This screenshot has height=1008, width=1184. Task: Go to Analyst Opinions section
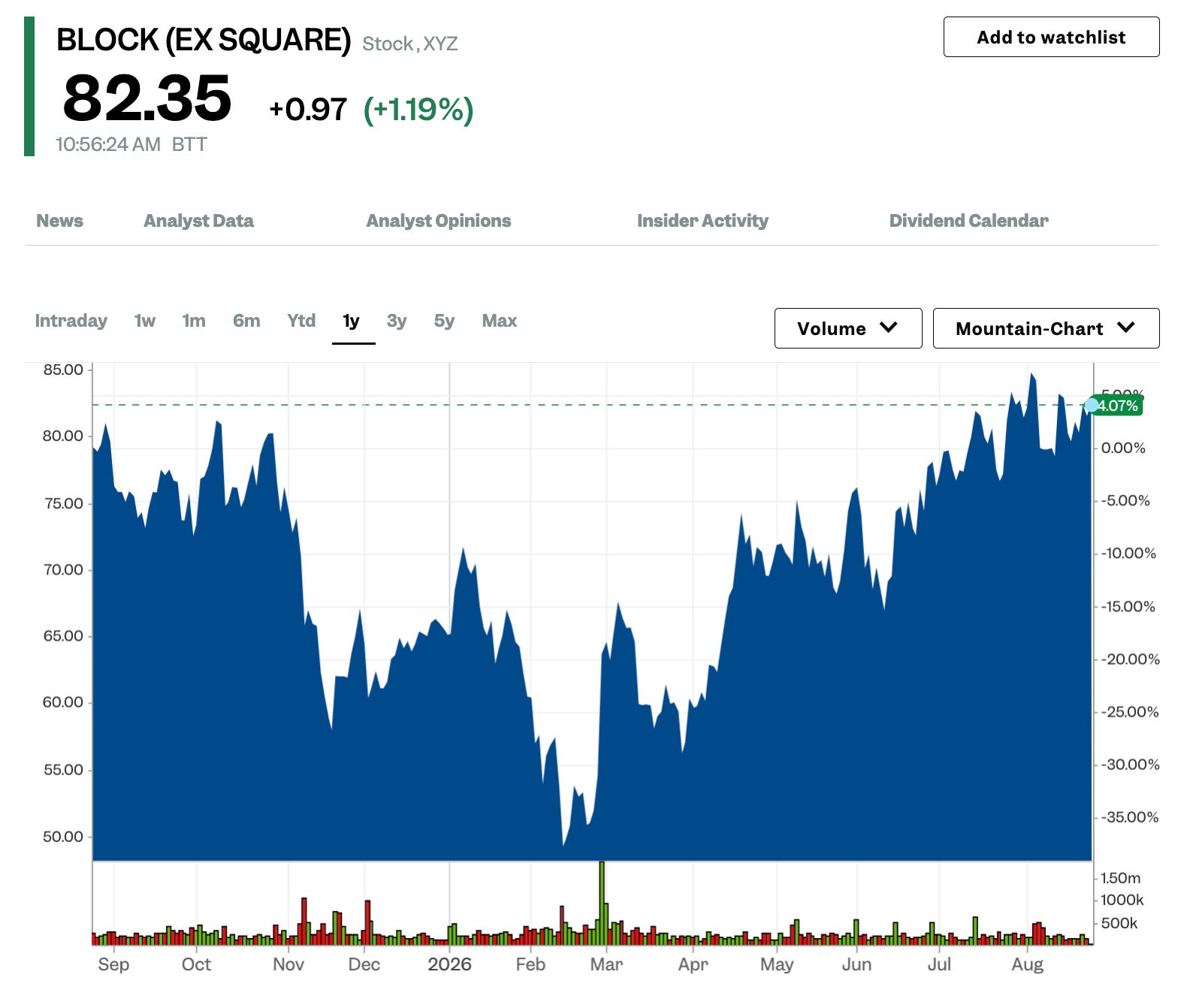tap(438, 221)
